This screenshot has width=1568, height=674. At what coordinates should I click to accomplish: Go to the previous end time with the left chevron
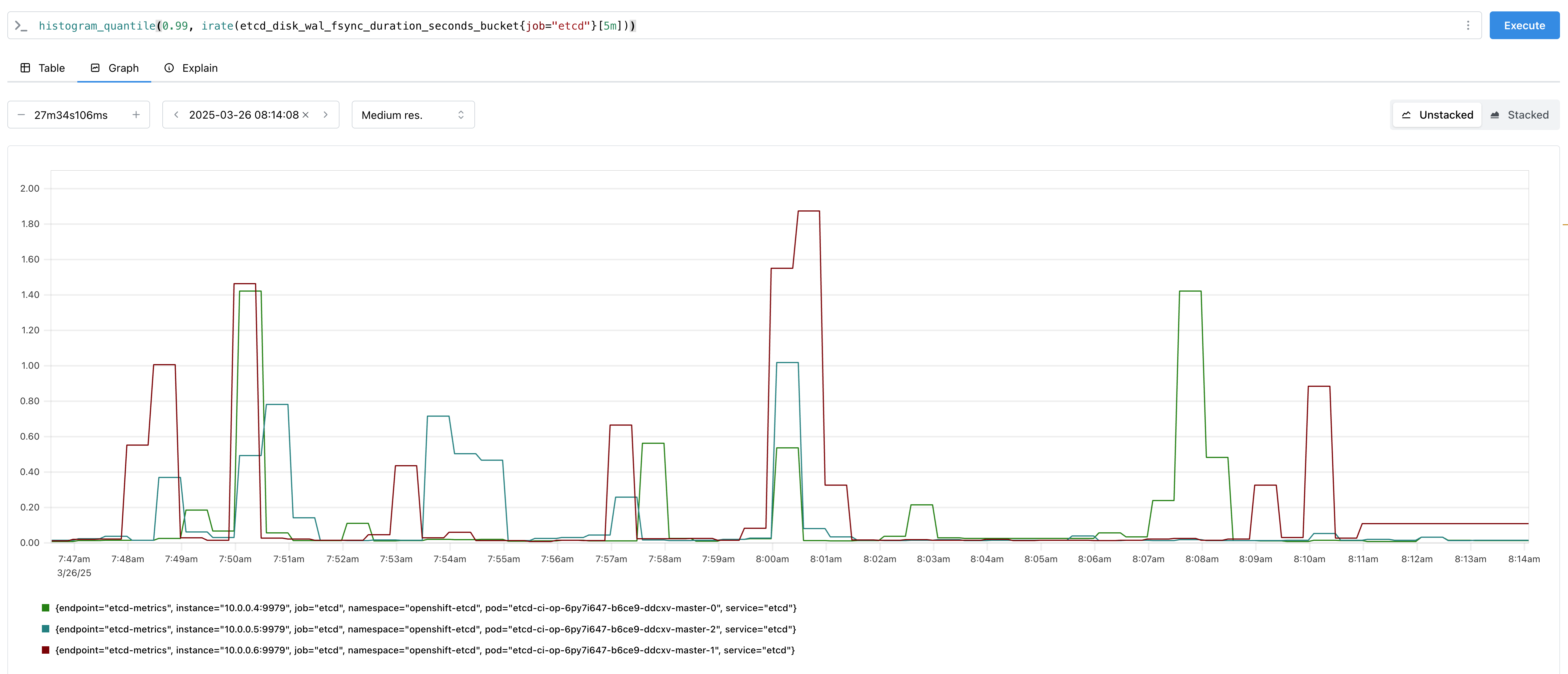[176, 115]
